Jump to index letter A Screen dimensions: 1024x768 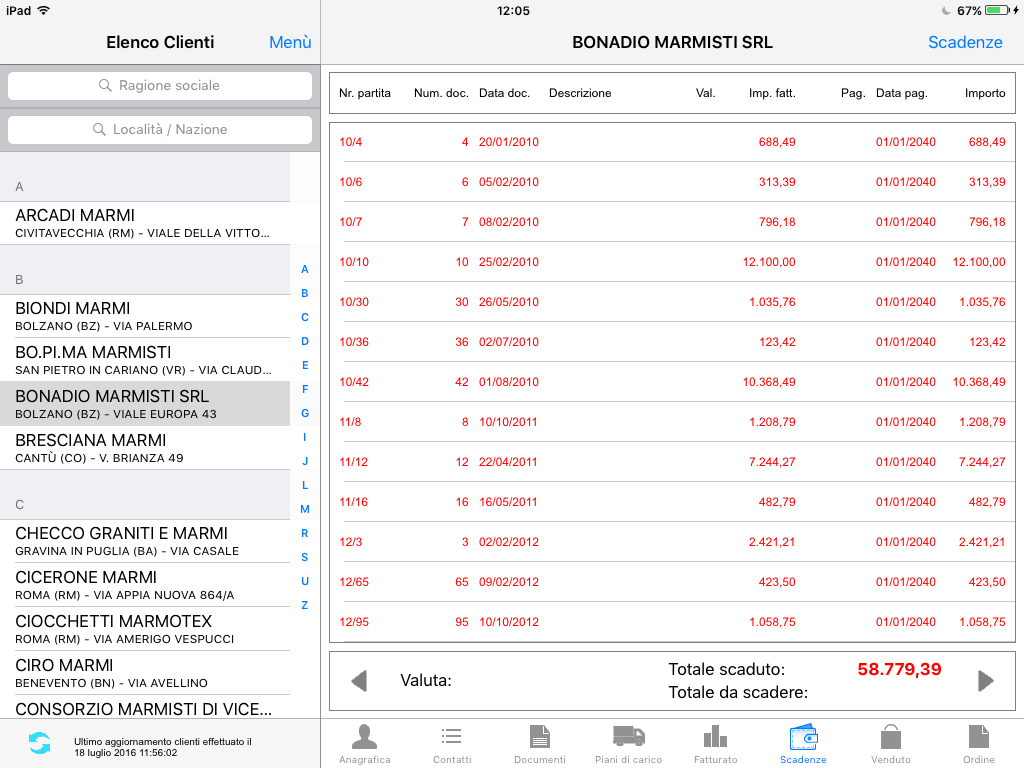pos(304,269)
